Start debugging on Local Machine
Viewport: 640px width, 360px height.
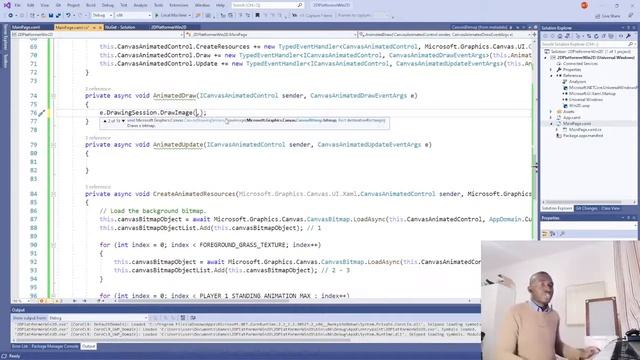pyautogui.click(x=171, y=15)
